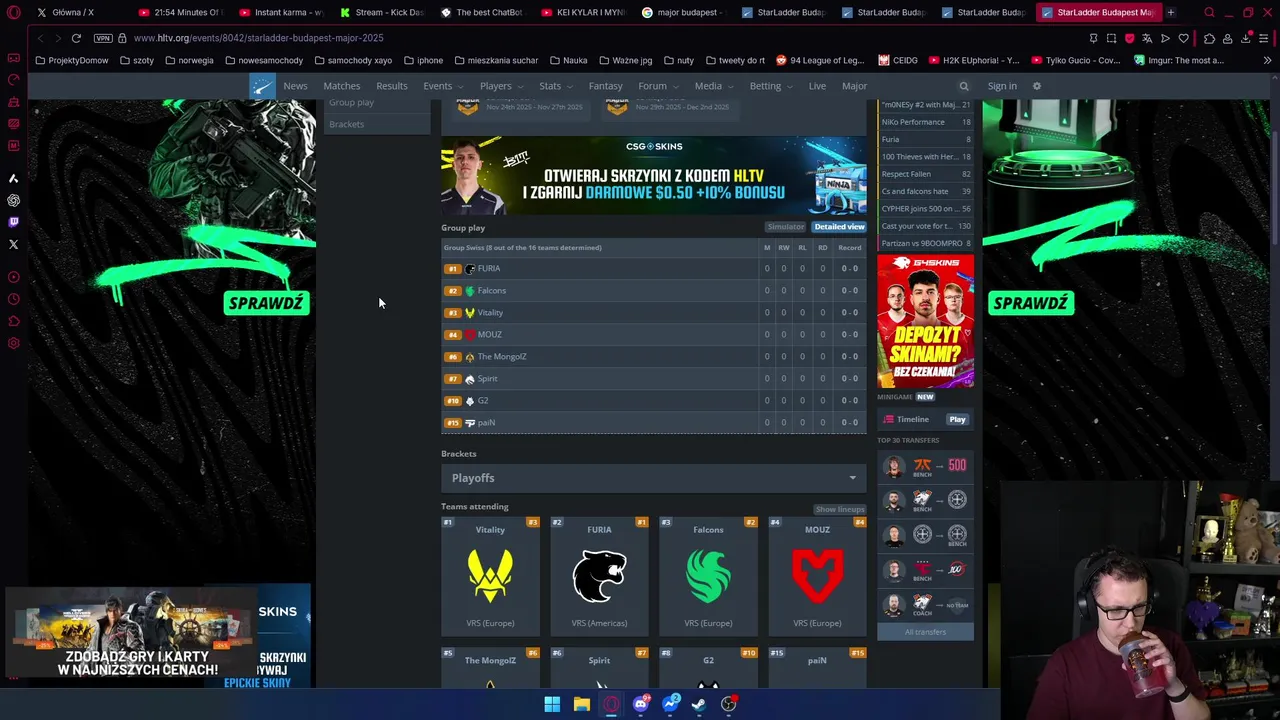Jump to Group play in the side menu

click(x=351, y=102)
